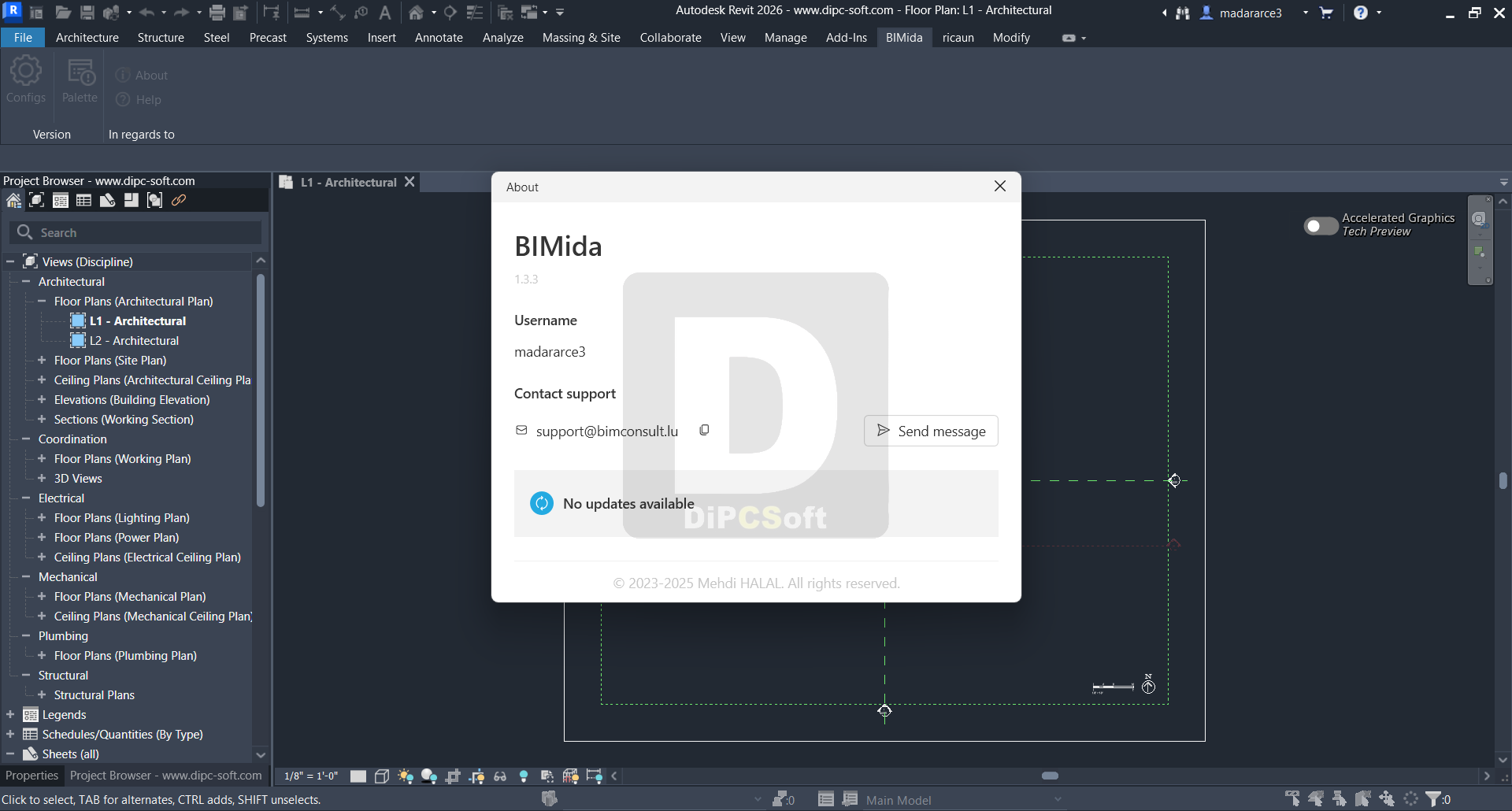Screen dimensions: 1512x811
Task: Click the Open folder icon in quick access toolbar
Action: tap(63, 13)
